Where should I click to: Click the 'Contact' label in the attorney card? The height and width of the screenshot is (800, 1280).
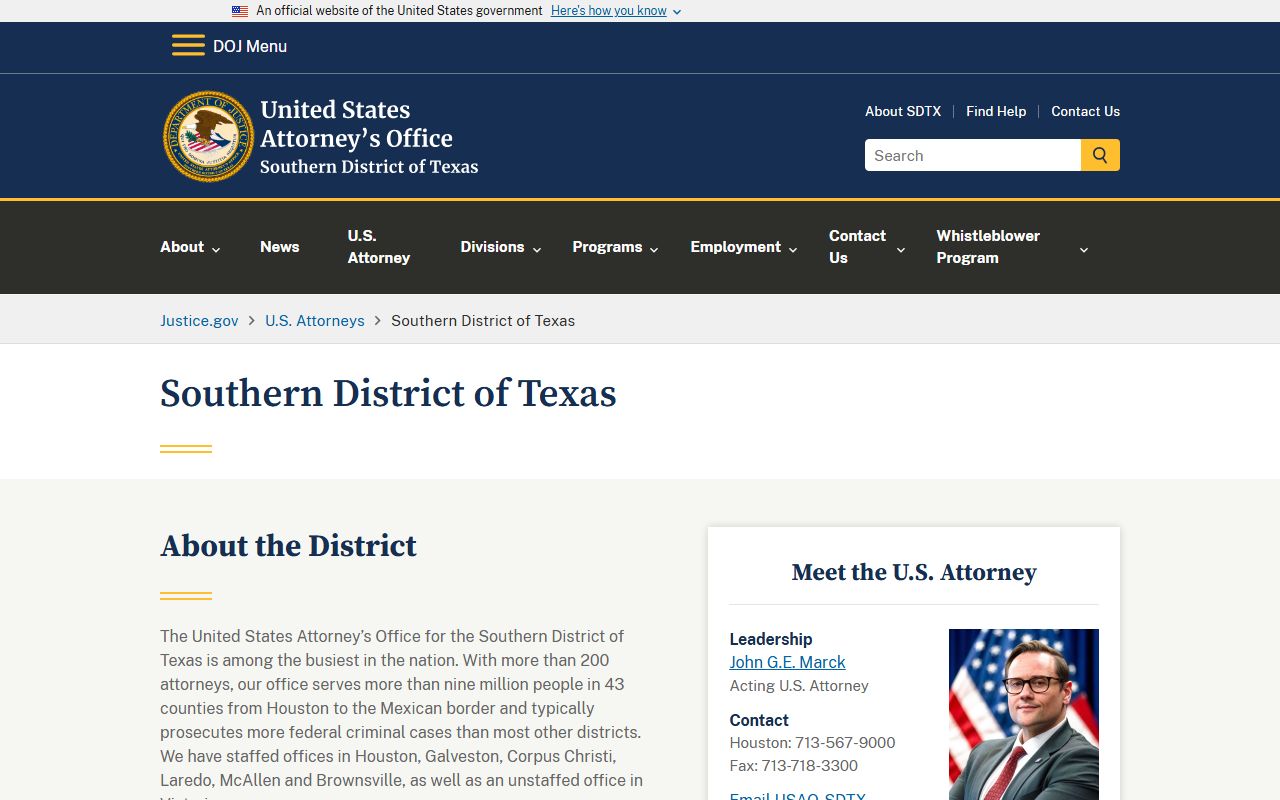point(759,720)
